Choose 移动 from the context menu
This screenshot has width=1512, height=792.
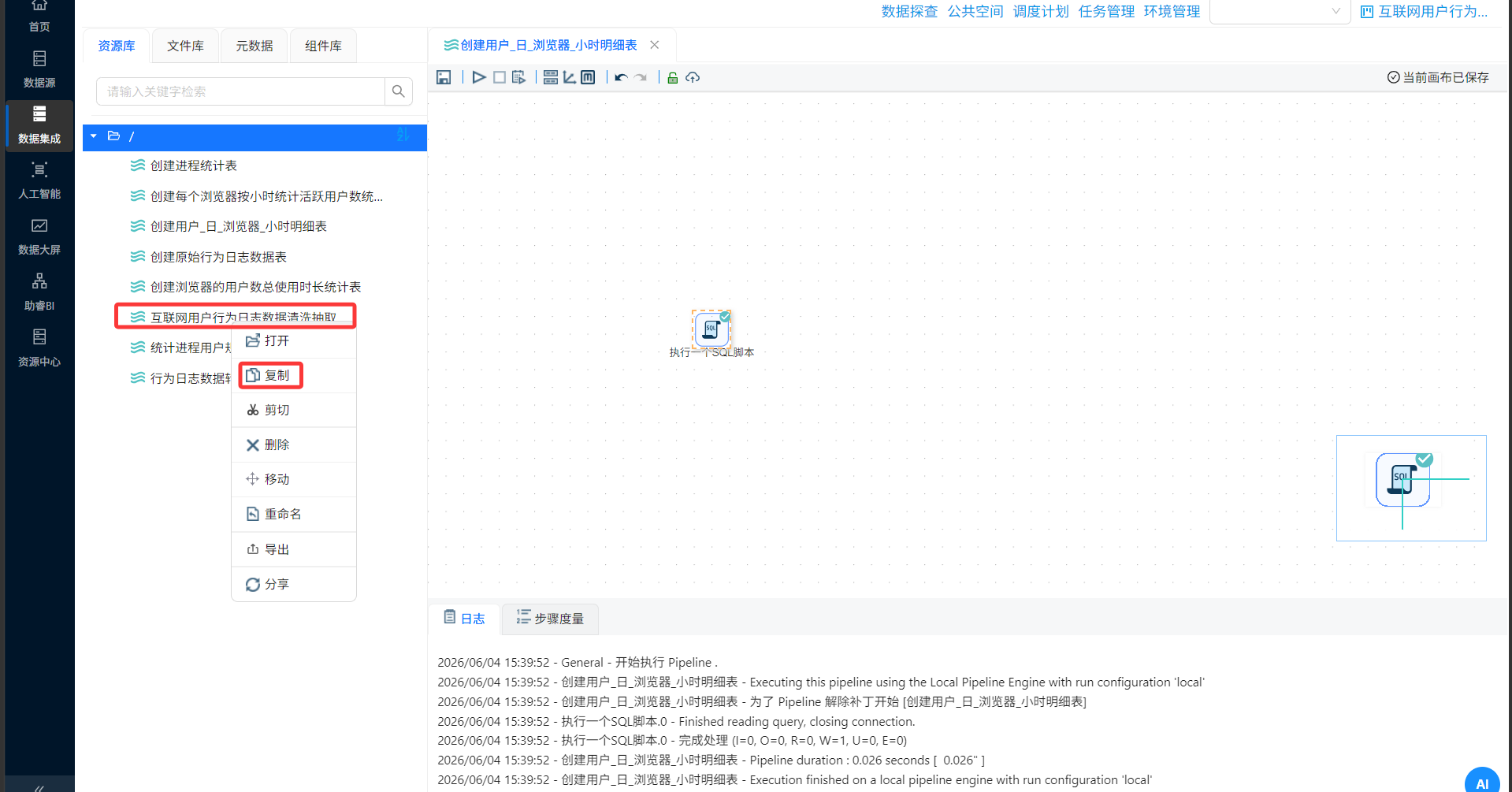point(294,479)
